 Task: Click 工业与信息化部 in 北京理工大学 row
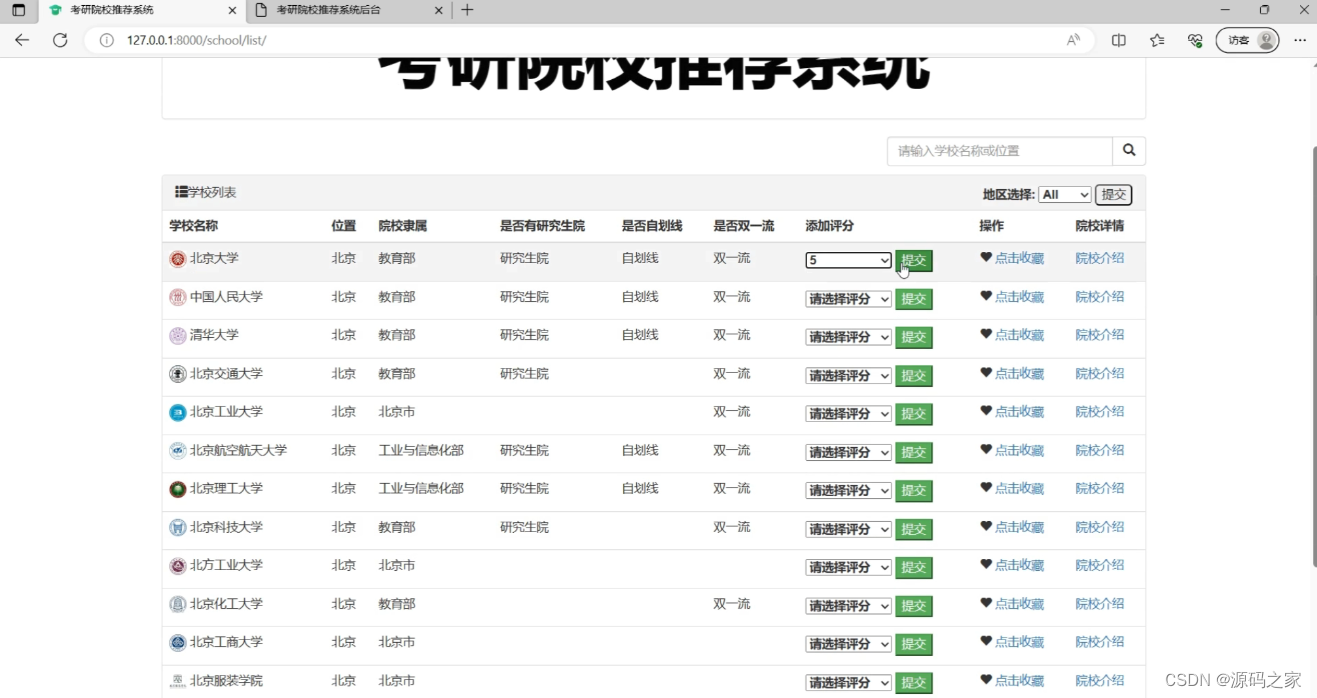tap(421, 488)
